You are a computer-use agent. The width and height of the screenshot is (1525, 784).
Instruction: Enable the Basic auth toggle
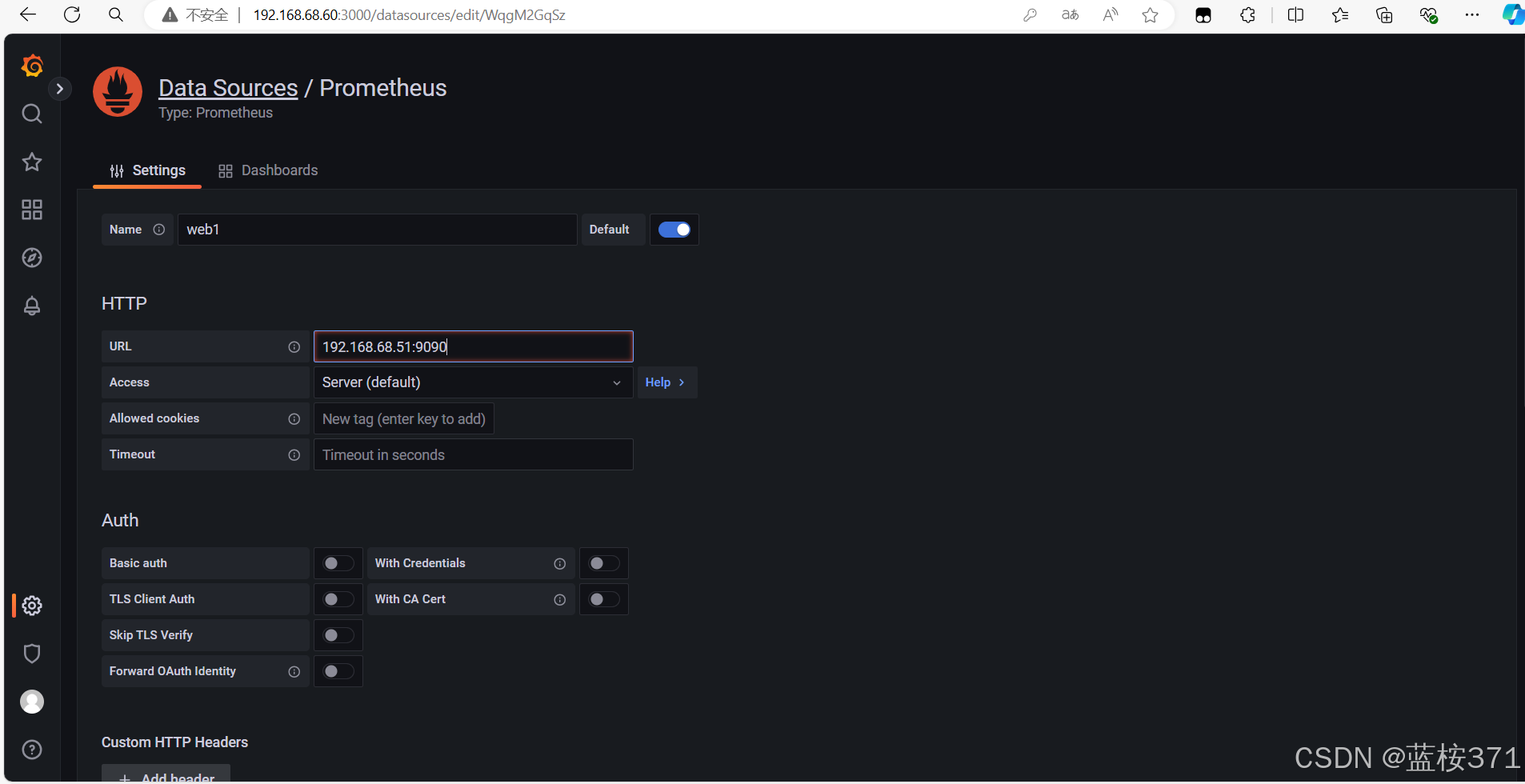click(x=338, y=563)
